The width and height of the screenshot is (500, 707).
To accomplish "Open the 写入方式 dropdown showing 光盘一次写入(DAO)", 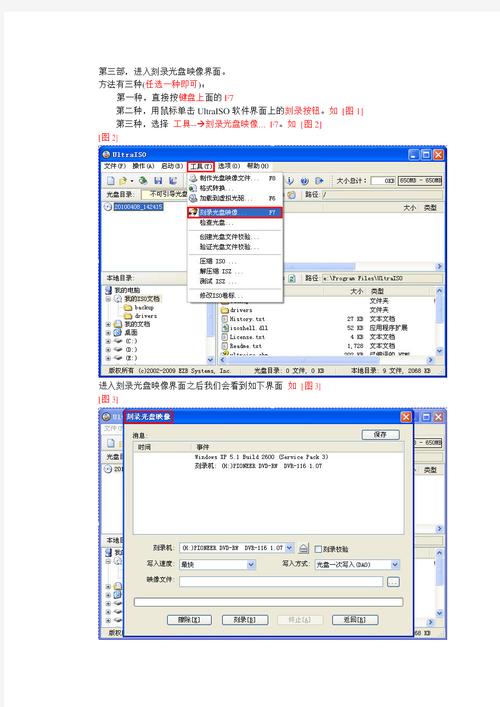I will coord(395,565).
